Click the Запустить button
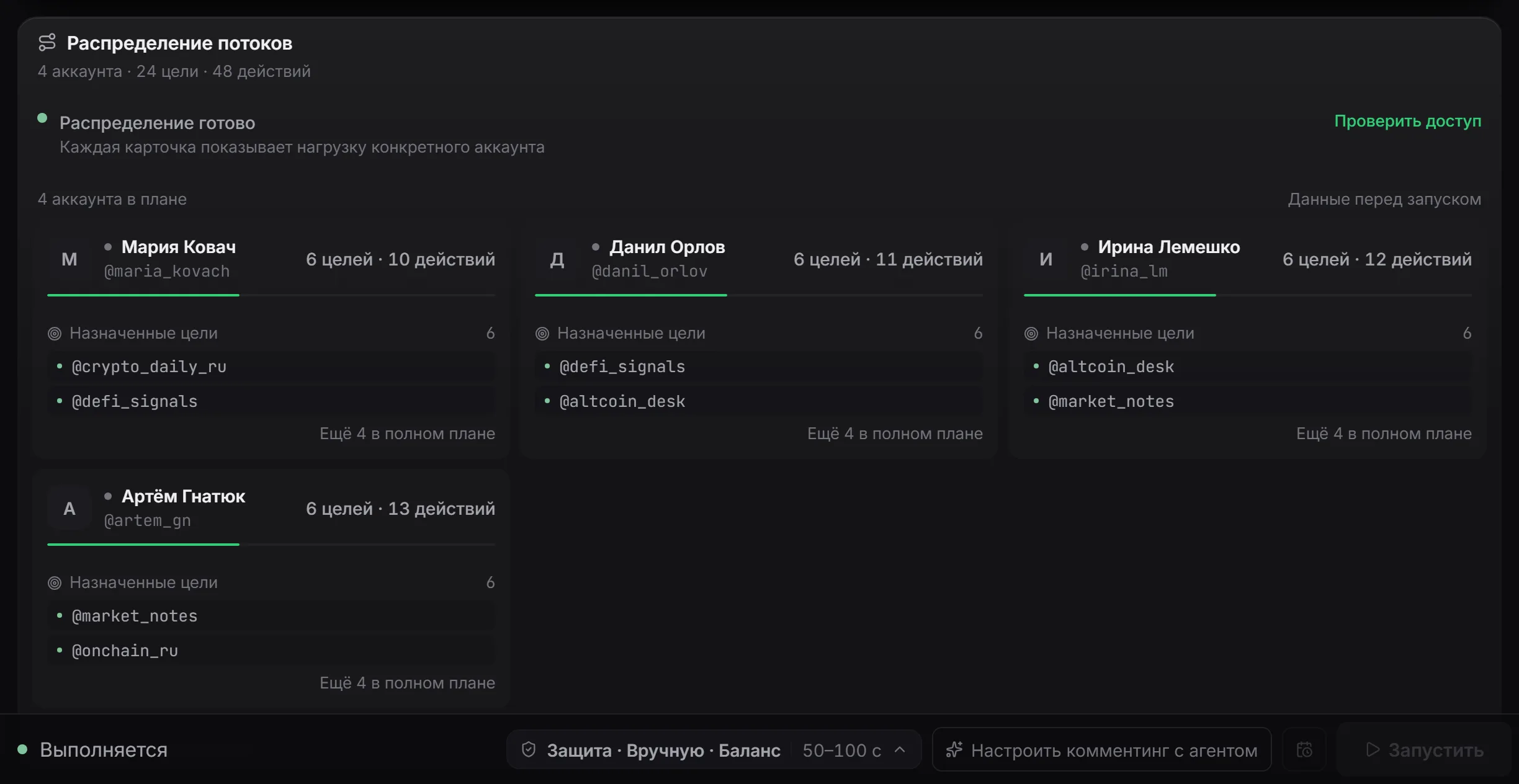This screenshot has width=1519, height=784. click(1424, 750)
